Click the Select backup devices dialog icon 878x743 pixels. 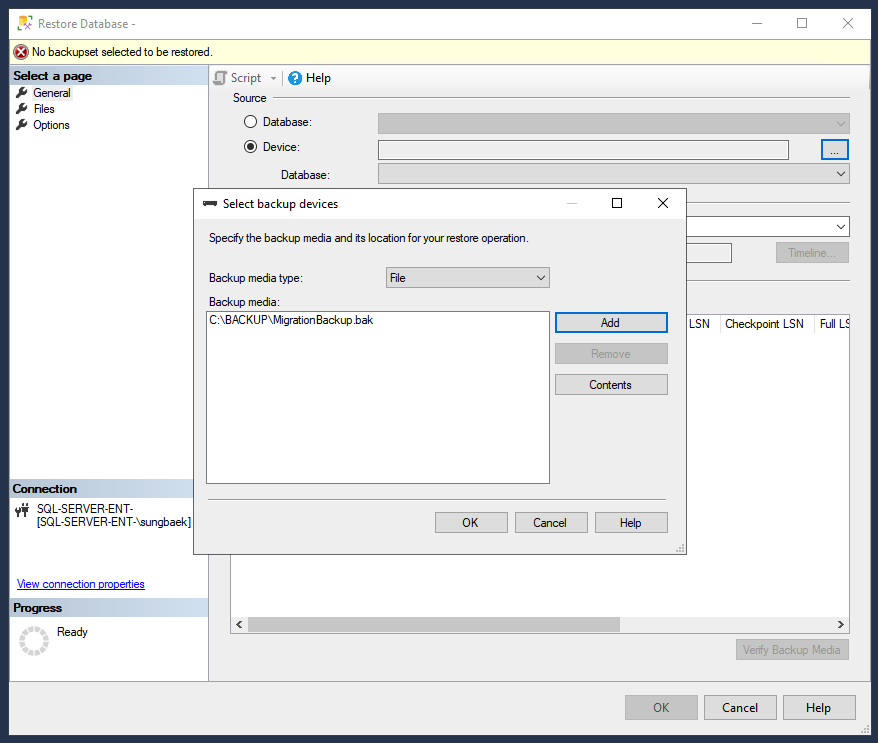[x=209, y=203]
